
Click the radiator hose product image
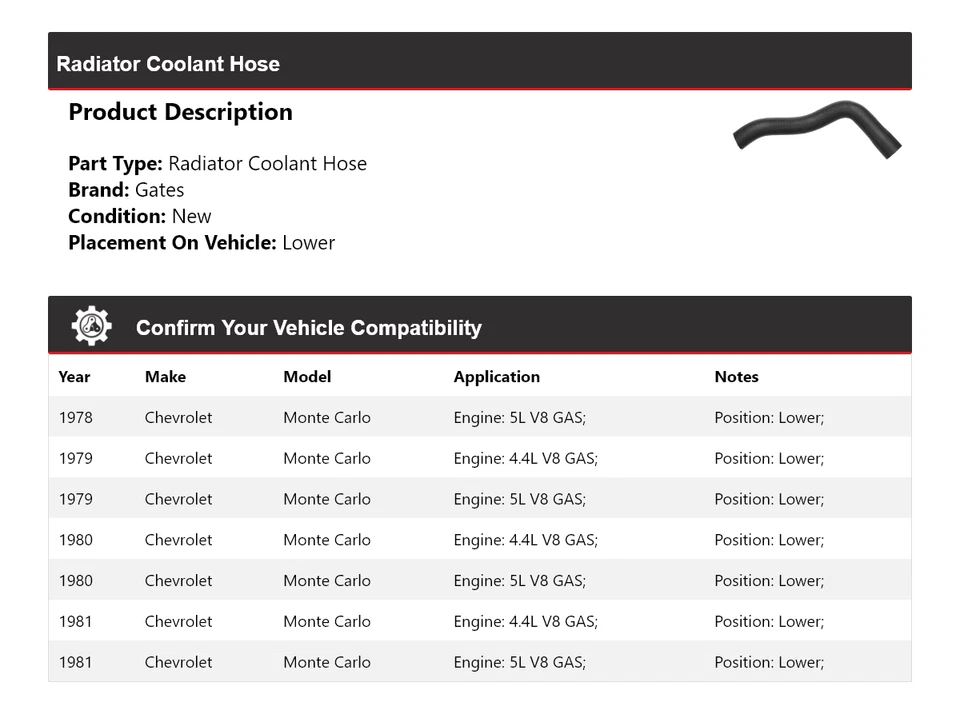pos(816,129)
